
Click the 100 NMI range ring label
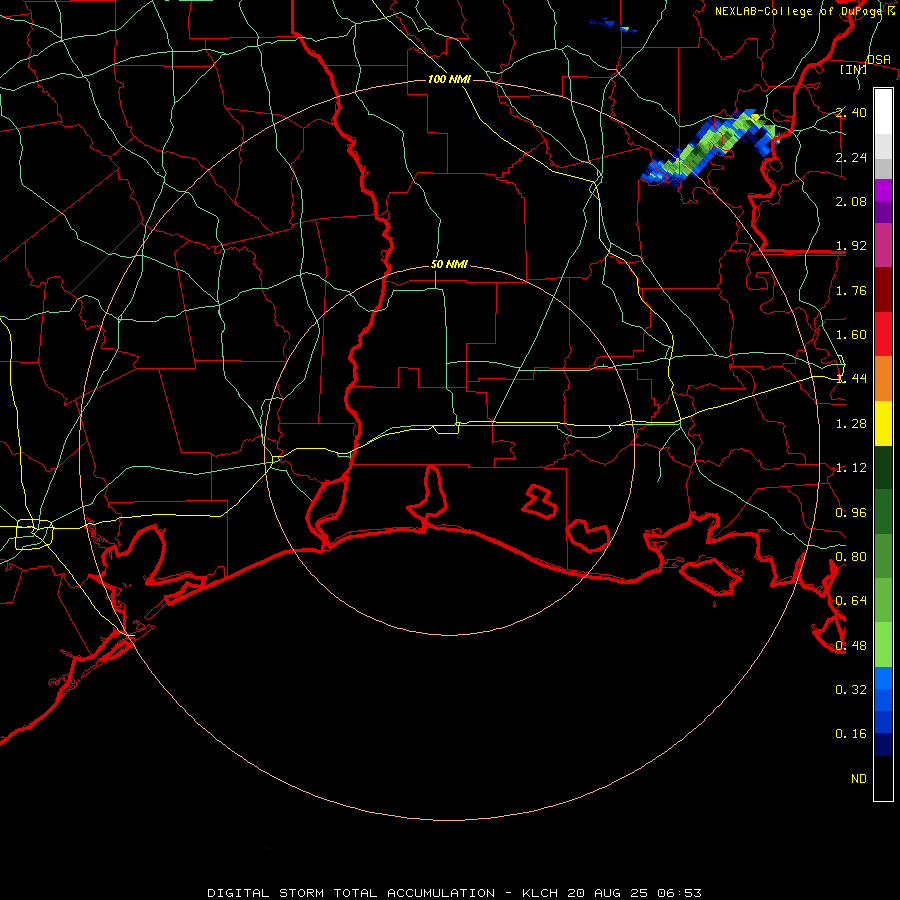coord(449,79)
